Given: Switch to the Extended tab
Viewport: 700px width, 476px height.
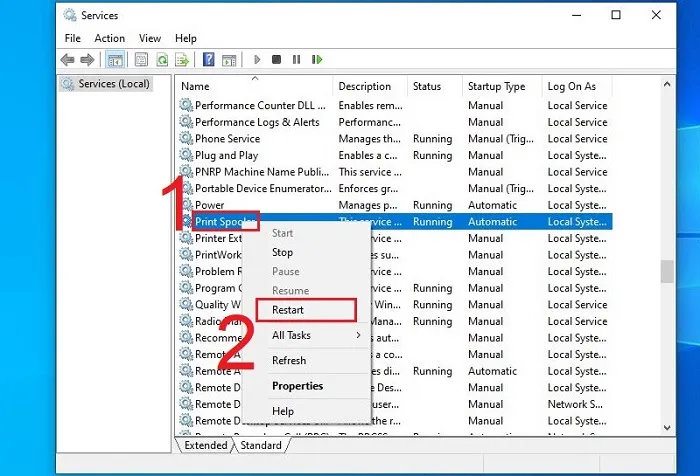Looking at the screenshot, I should [x=206, y=445].
